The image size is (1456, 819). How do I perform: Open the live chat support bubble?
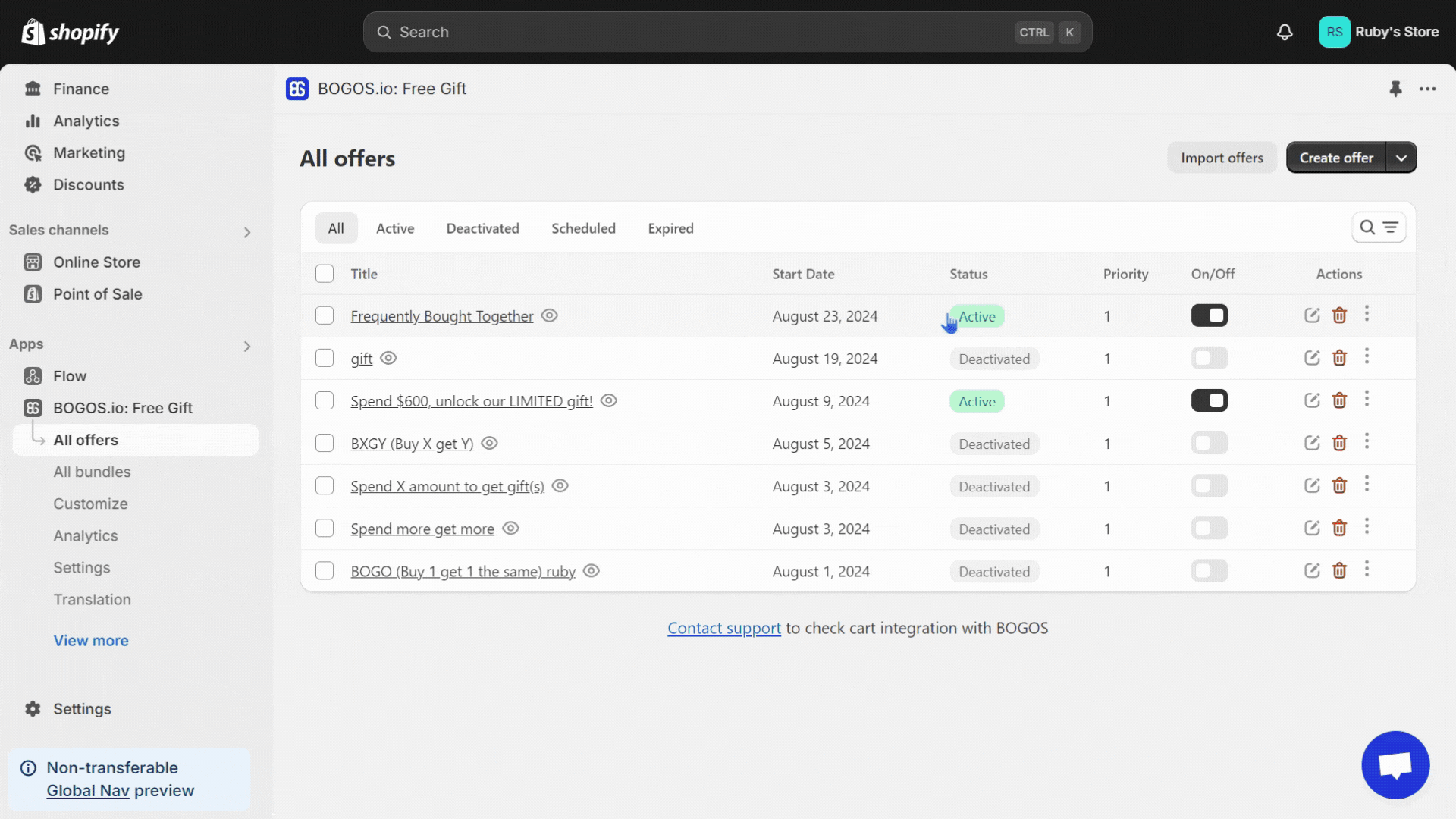click(1395, 764)
